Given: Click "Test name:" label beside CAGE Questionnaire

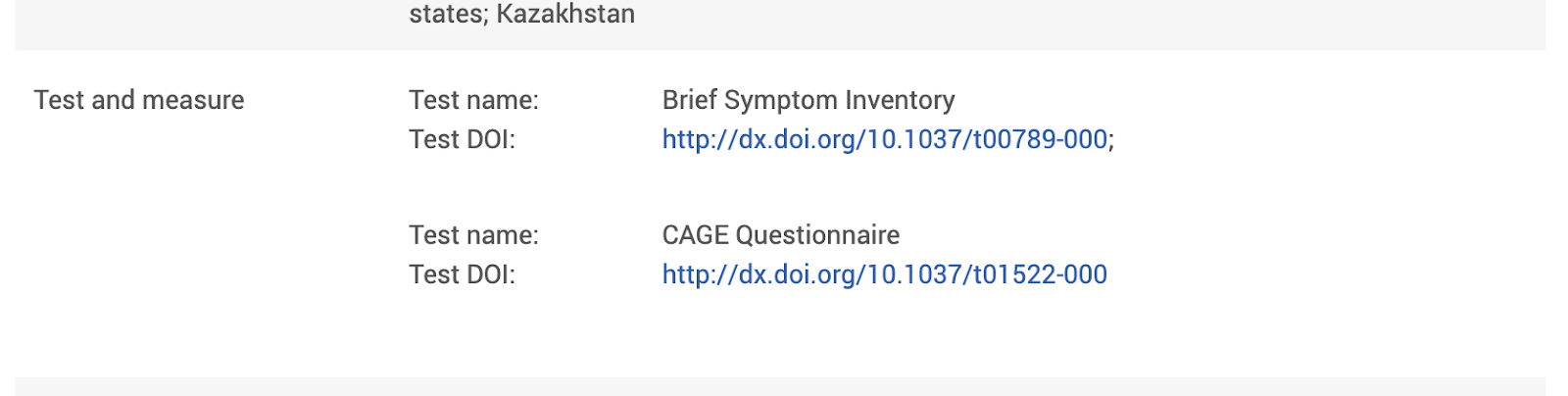Looking at the screenshot, I should [x=473, y=235].
